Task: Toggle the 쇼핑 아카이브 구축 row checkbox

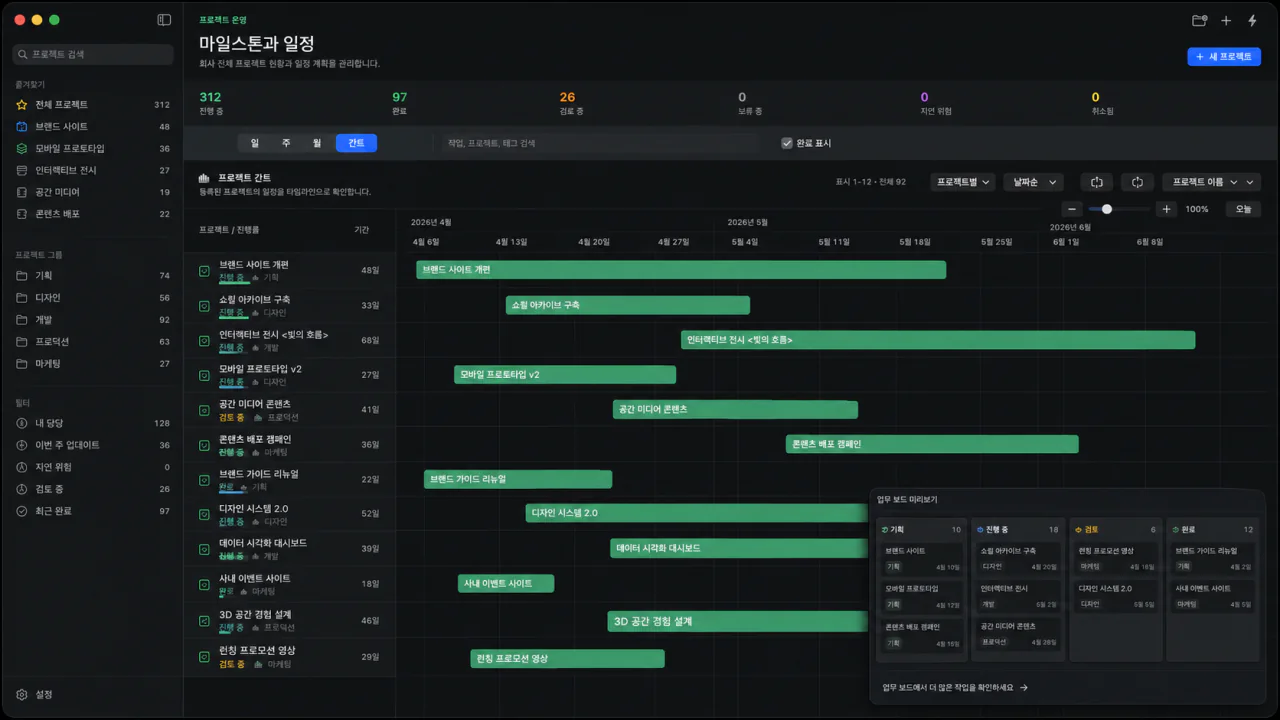Action: click(204, 305)
